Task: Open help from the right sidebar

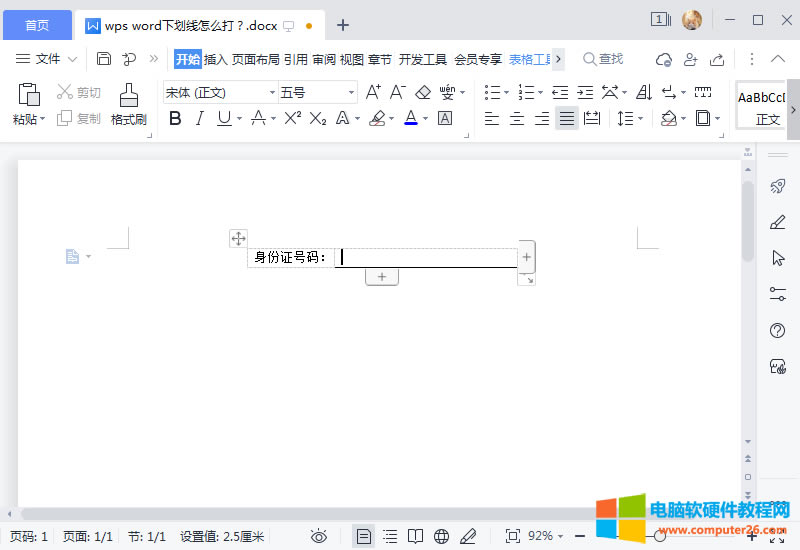Action: click(x=777, y=331)
